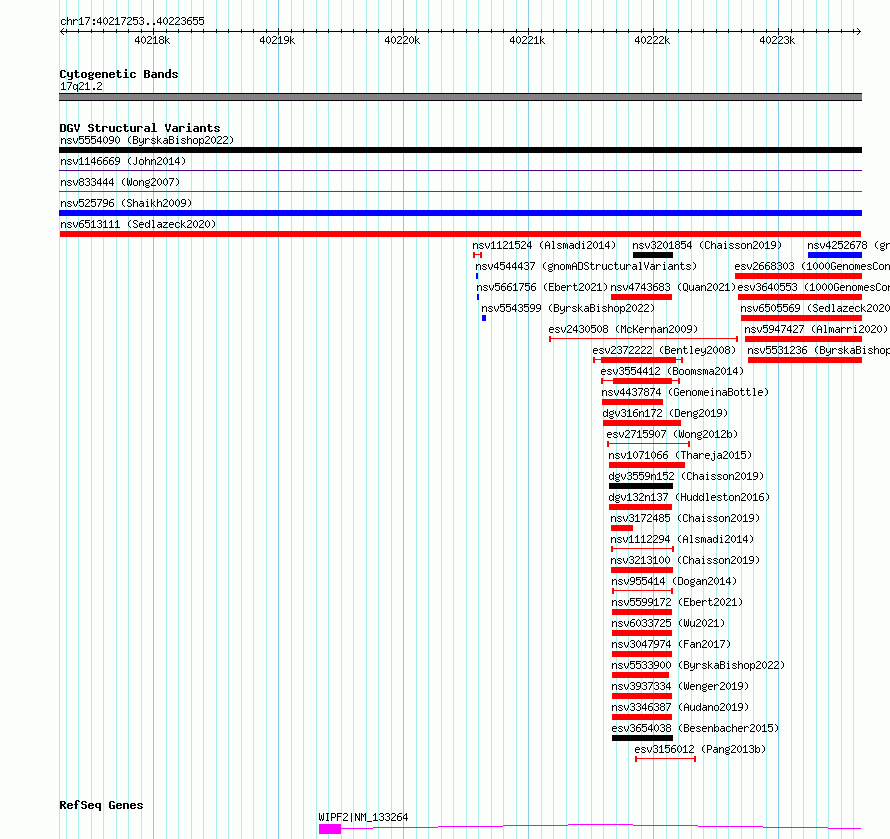Open the nsv5661756 (Ebert2021) label
The height and width of the screenshot is (839, 890).
click(542, 287)
